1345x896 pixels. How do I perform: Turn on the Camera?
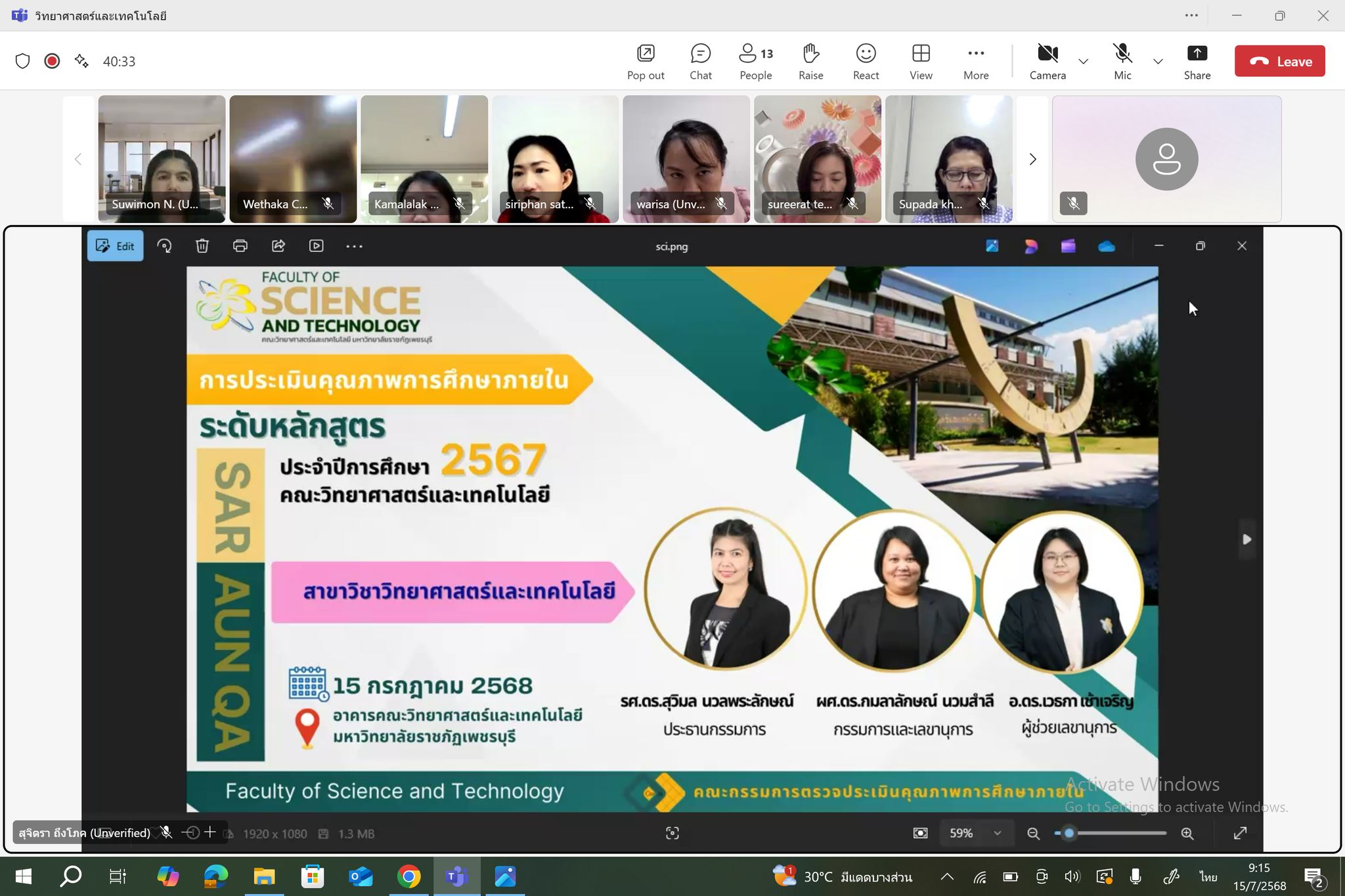[1047, 61]
